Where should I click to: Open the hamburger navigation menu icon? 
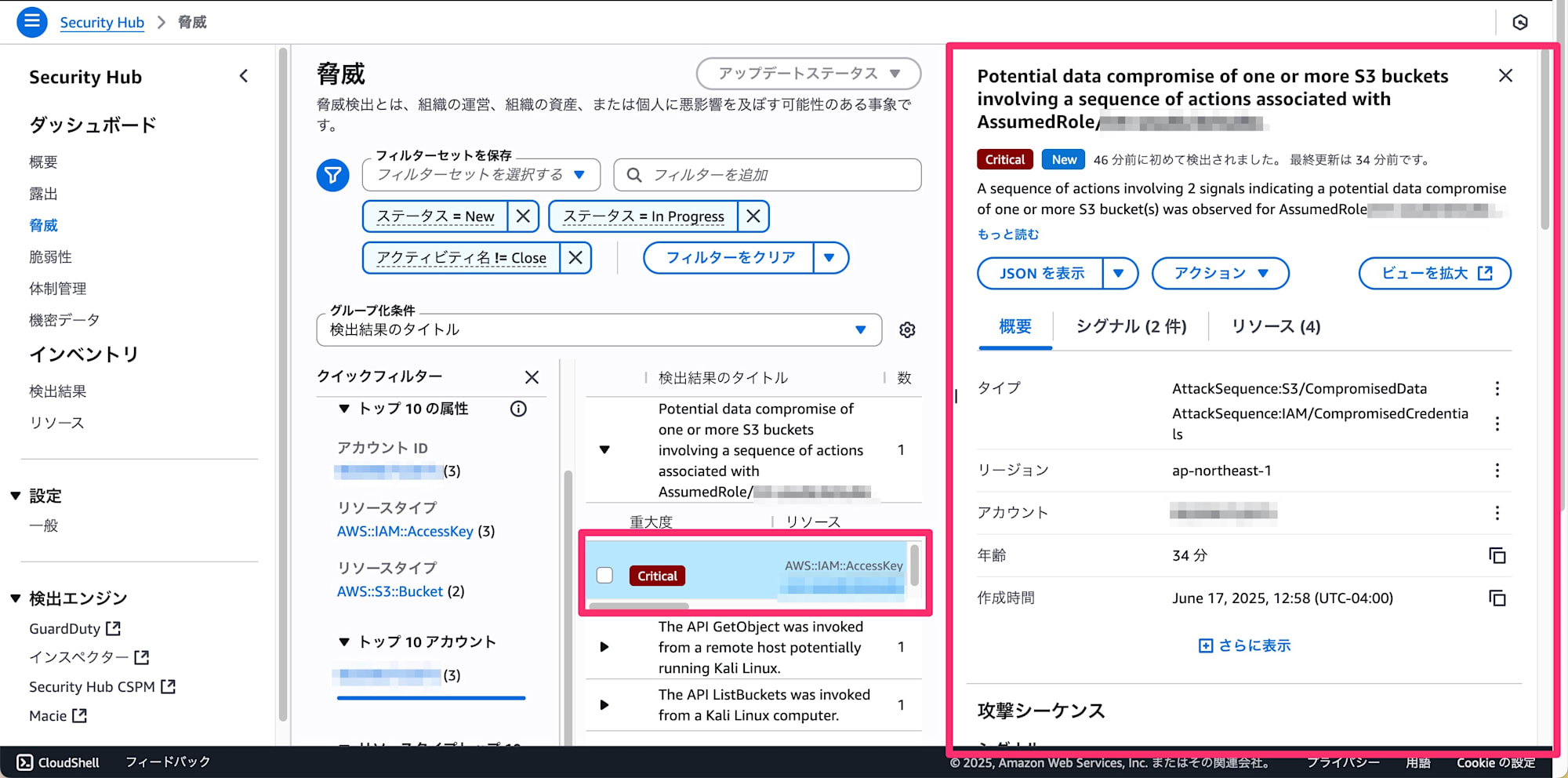tap(32, 22)
